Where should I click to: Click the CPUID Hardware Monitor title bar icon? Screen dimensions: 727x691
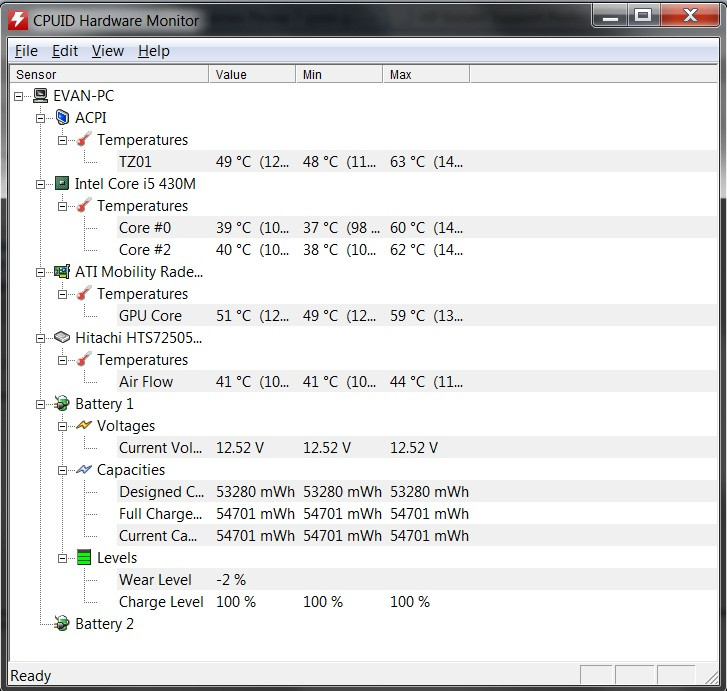point(18,20)
